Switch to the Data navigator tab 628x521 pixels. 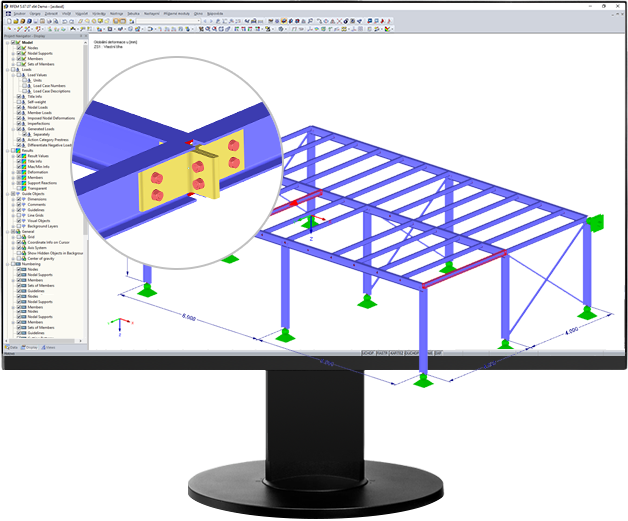[11, 348]
